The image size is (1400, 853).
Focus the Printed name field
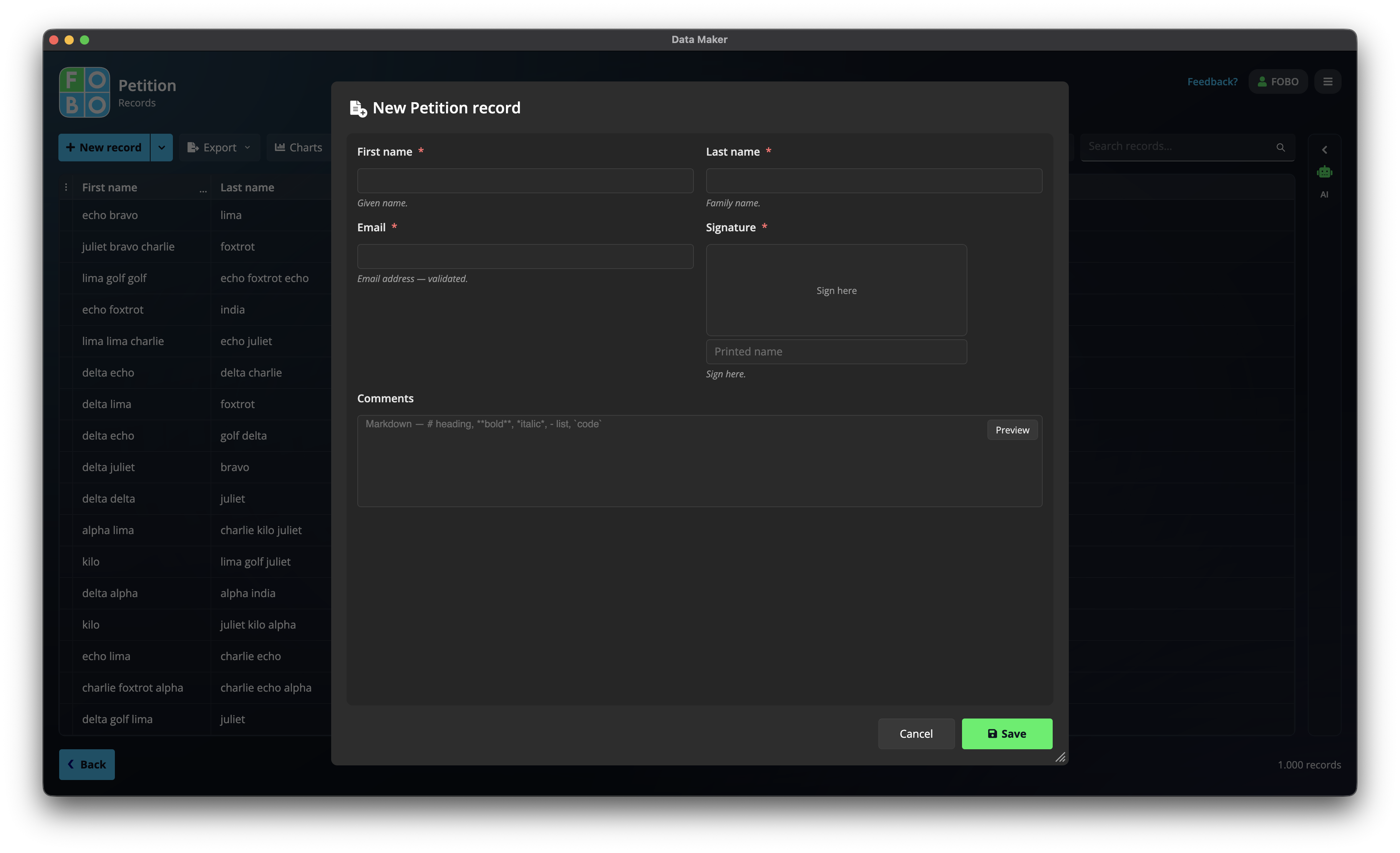pos(836,352)
